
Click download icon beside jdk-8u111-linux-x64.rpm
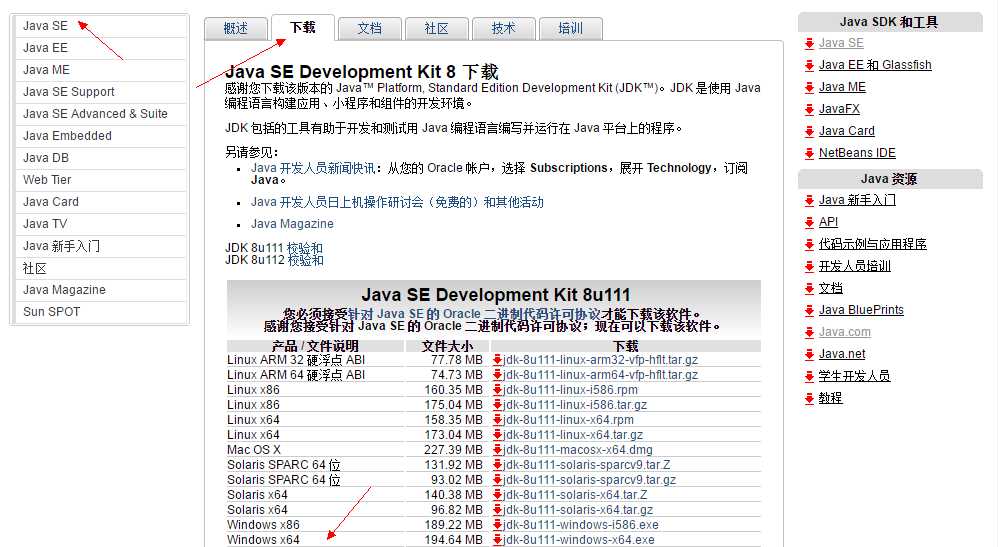pos(497,420)
